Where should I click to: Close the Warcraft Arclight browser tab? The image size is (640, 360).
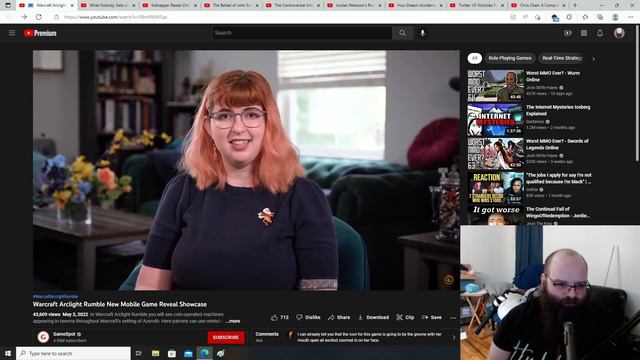tap(72, 5)
